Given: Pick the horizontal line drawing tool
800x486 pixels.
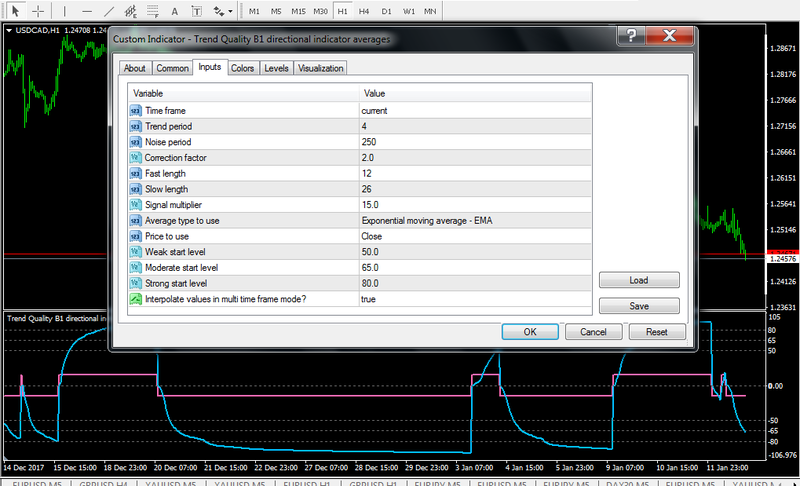Looking at the screenshot, I should (87, 10).
